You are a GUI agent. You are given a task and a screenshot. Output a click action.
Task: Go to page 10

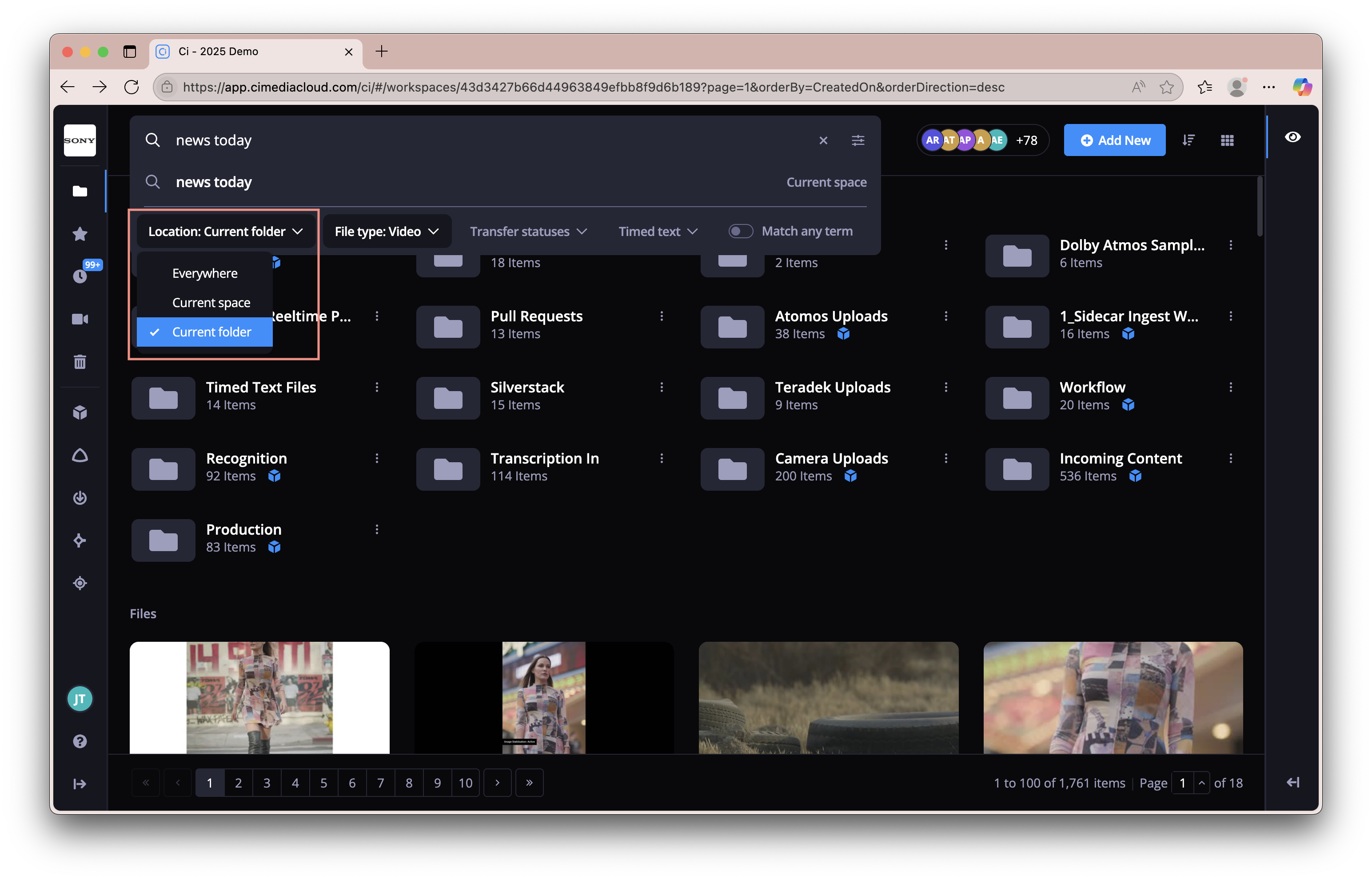coord(466,783)
